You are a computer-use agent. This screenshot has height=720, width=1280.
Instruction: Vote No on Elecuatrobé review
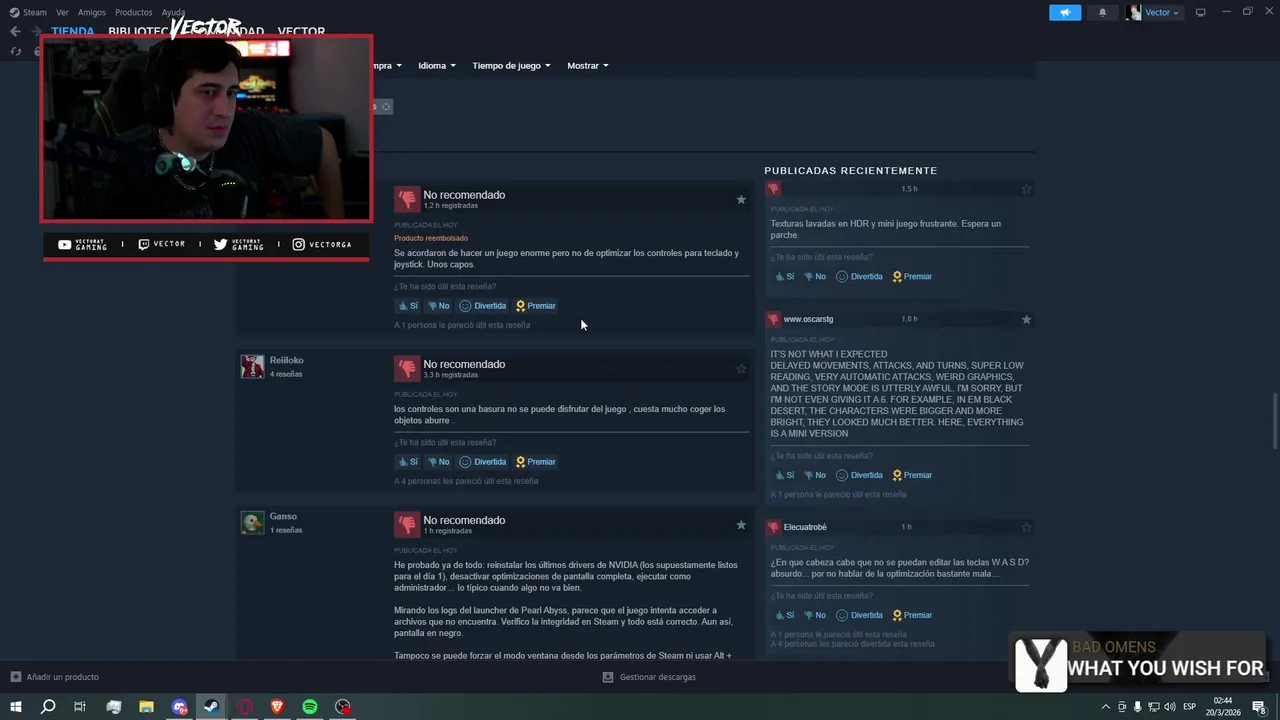815,615
